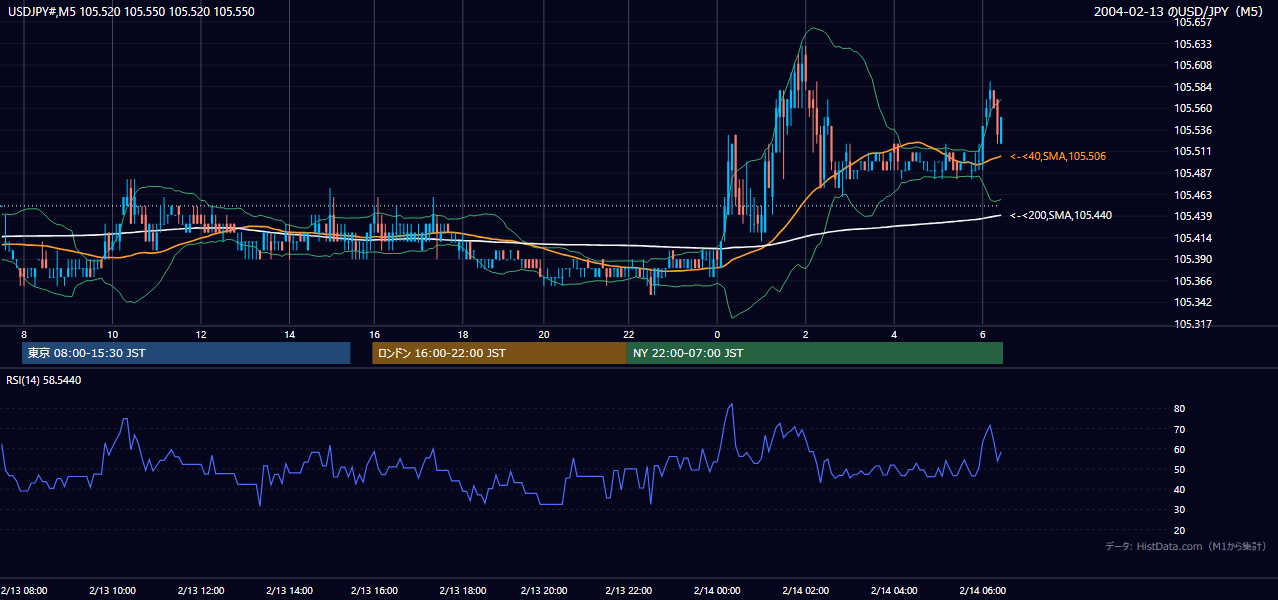Click the HistData.com data credit text
Screen dimensions: 1278x600
pos(1186,546)
